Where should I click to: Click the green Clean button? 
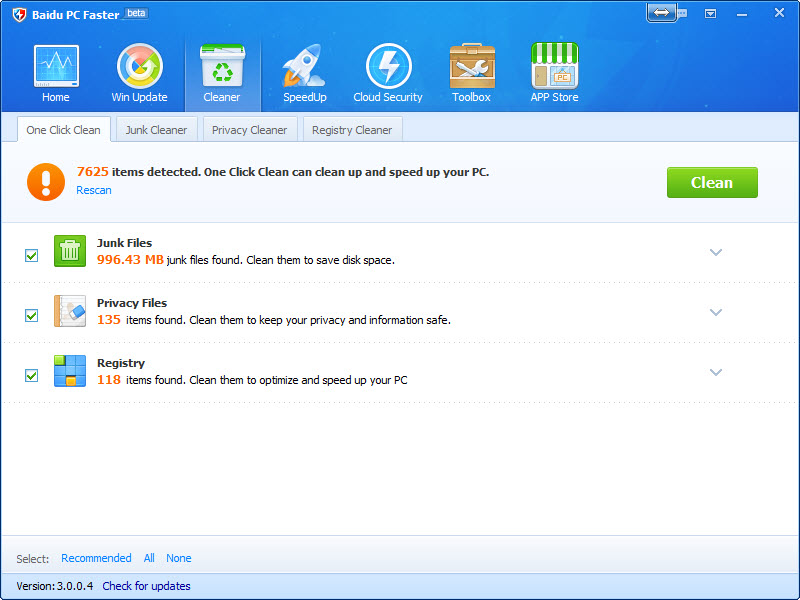pos(712,182)
